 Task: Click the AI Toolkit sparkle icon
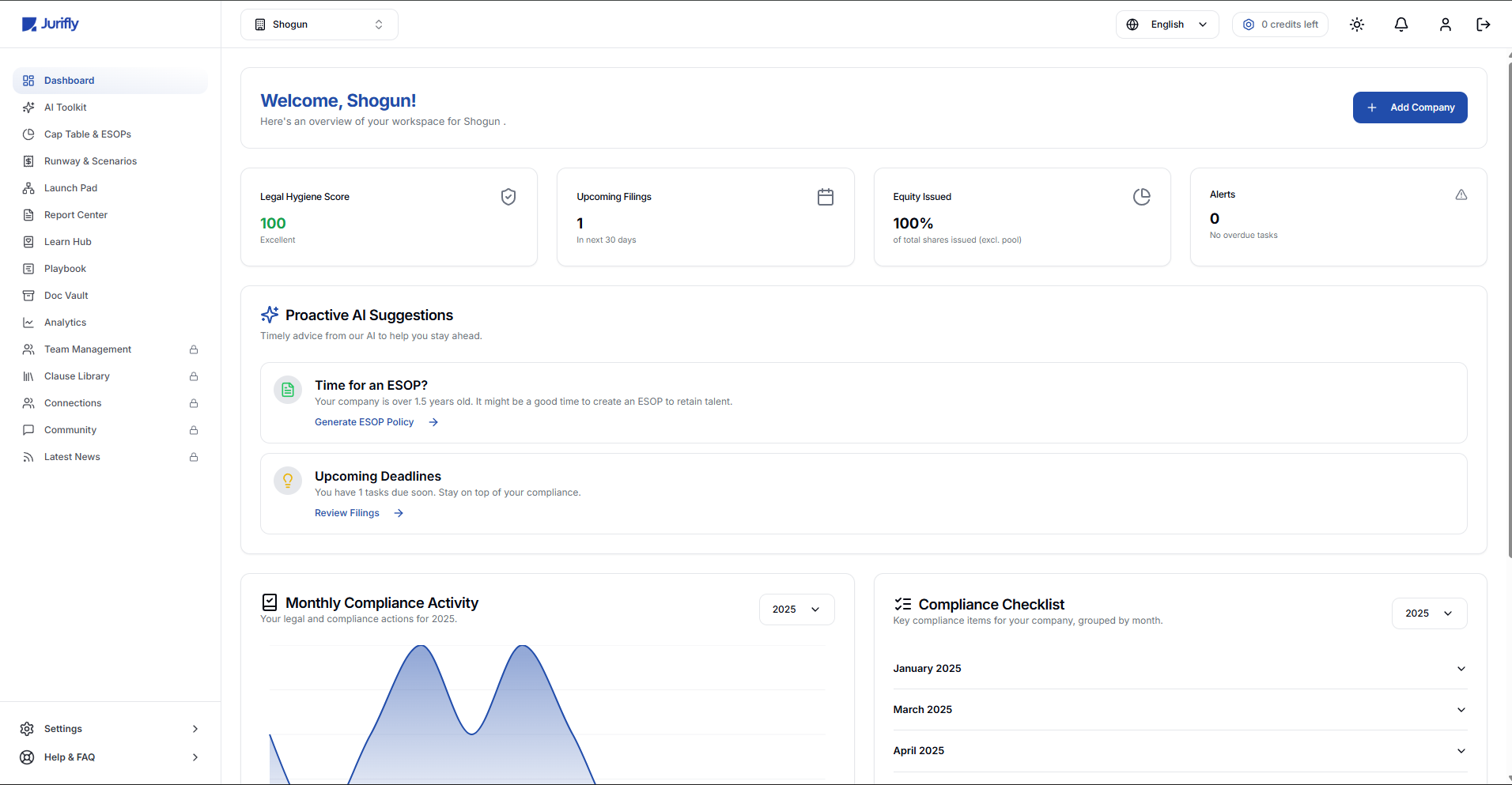click(28, 108)
